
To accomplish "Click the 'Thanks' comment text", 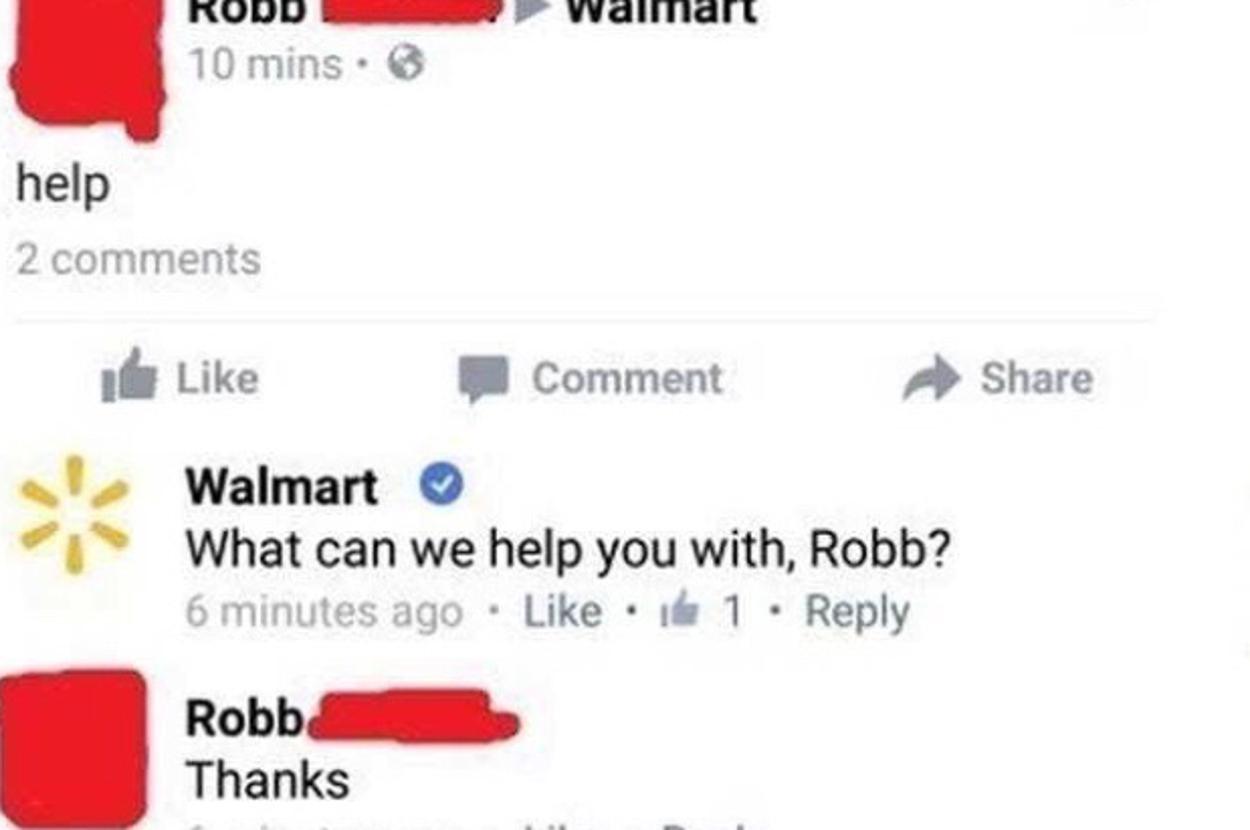I will coord(268,781).
